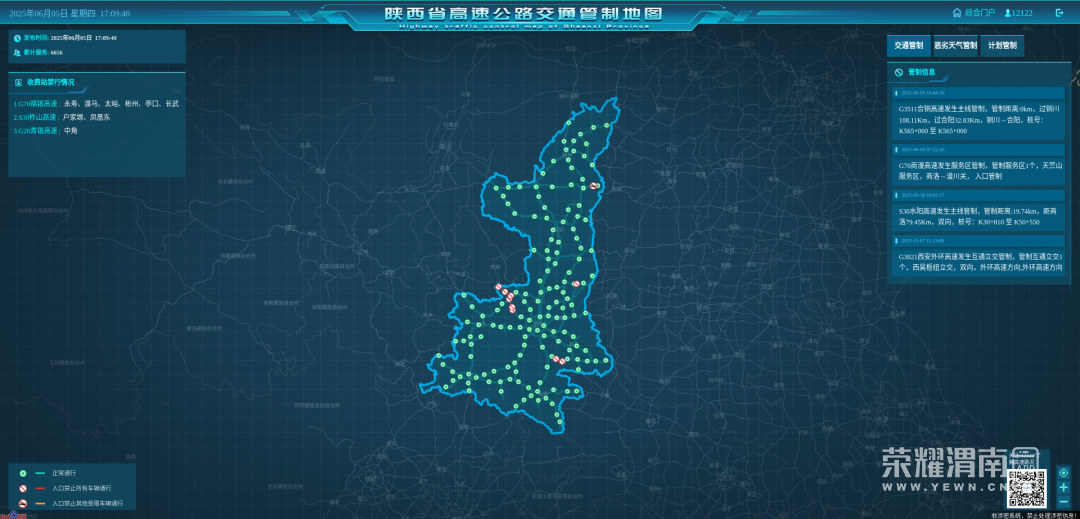Switch to the 恶劣天气管制 tab
This screenshot has width=1080, height=519.
(x=955, y=46)
